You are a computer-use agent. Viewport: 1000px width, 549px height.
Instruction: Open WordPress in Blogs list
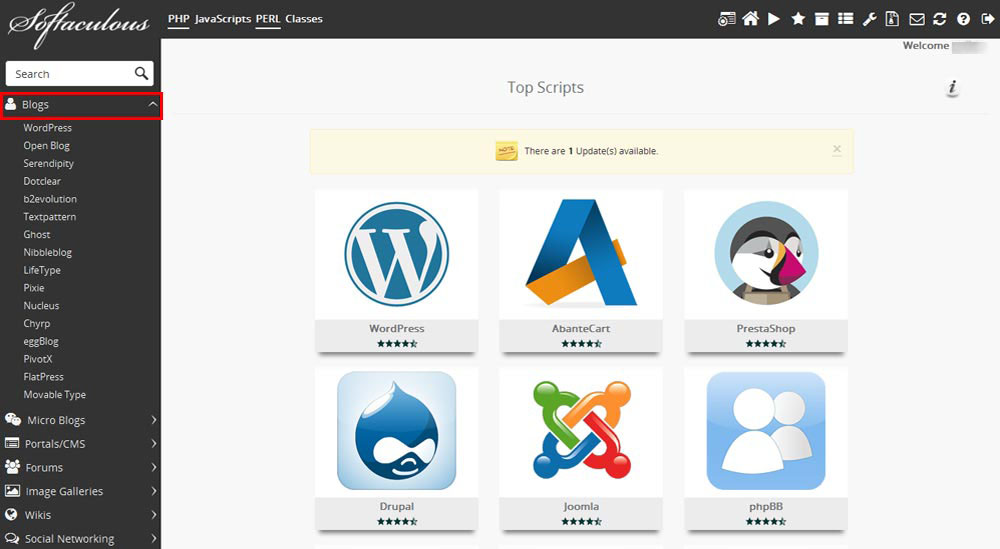(48, 128)
